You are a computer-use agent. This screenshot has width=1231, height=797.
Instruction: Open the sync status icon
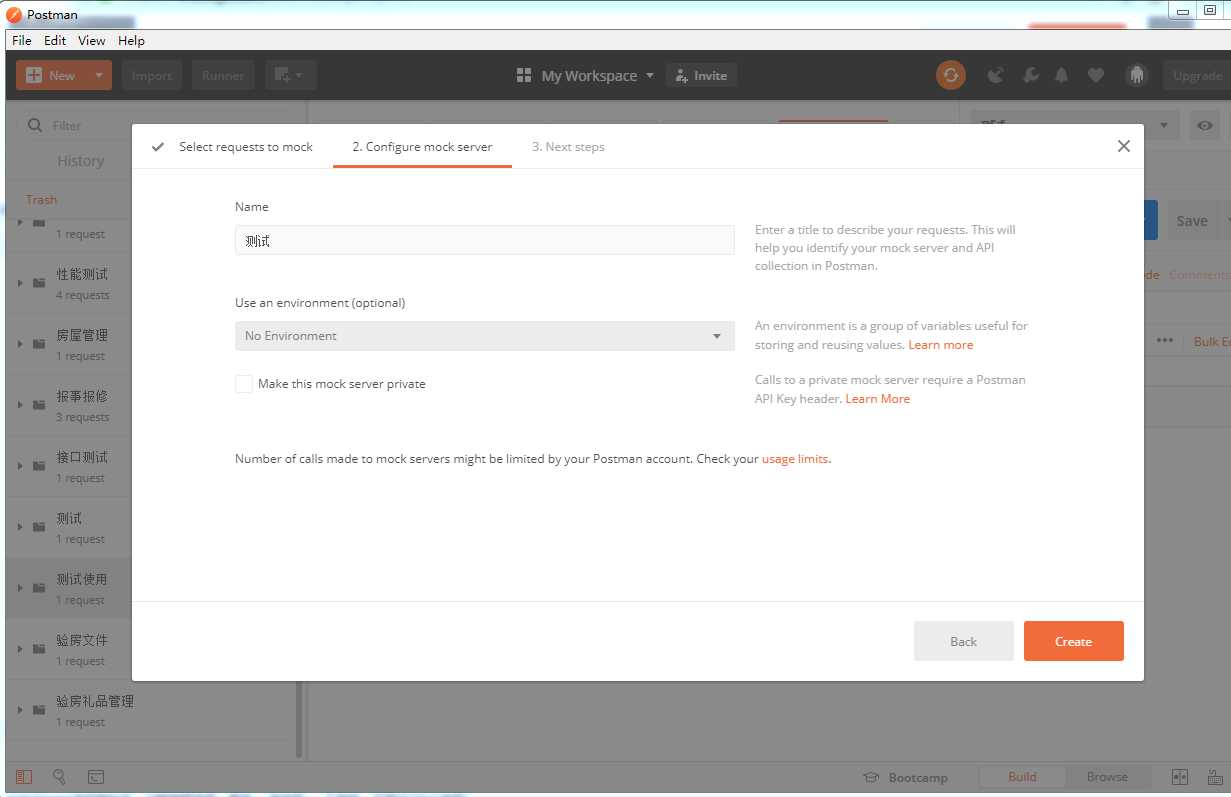point(950,75)
